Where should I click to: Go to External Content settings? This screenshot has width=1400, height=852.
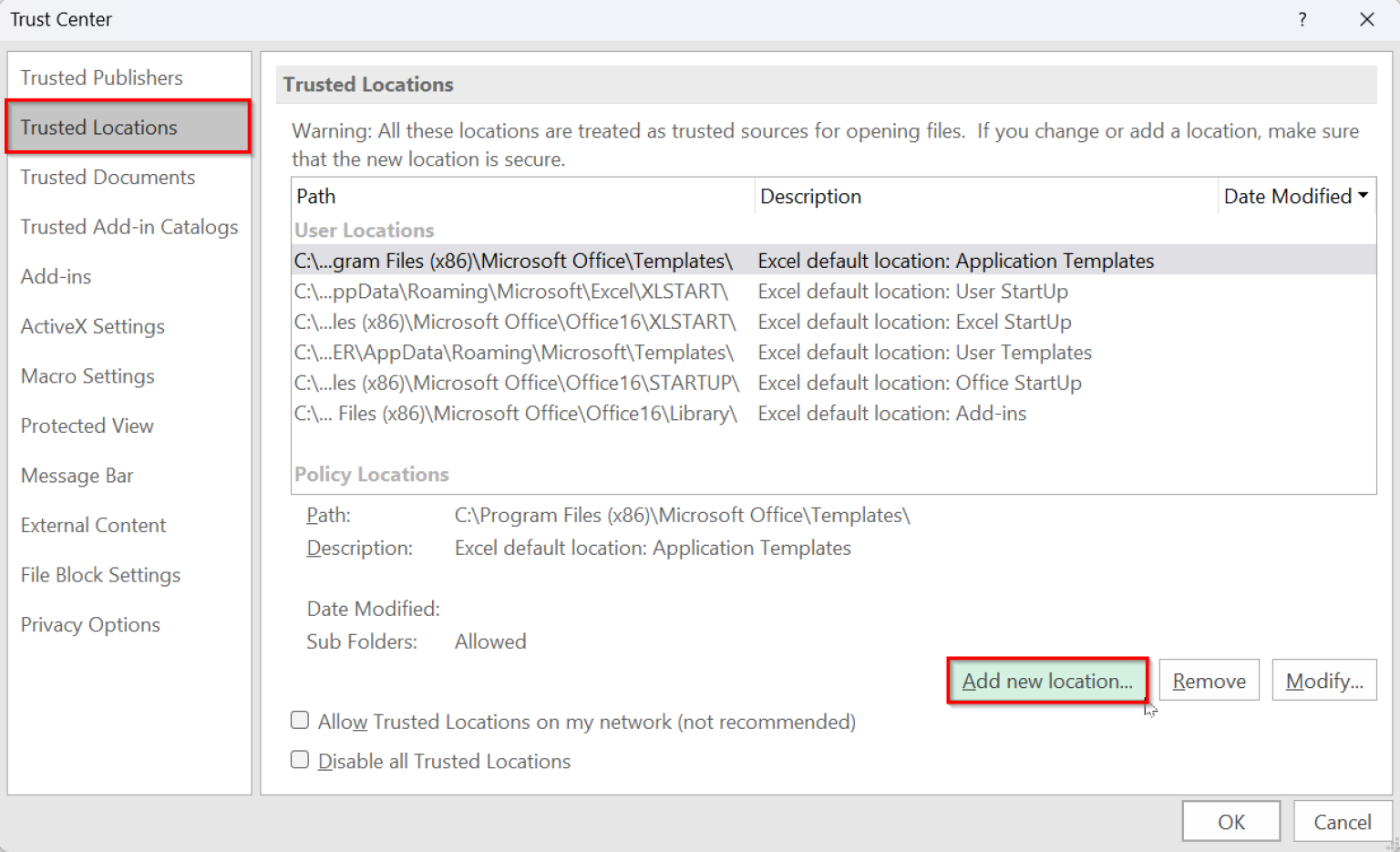pos(93,525)
